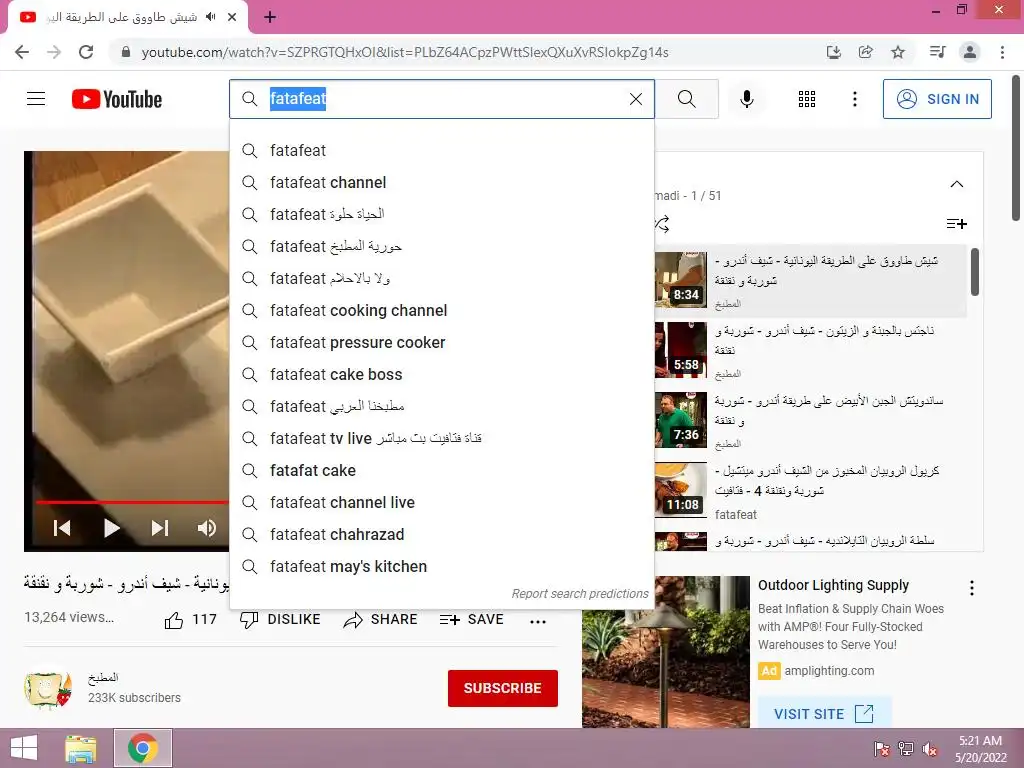Open the Windows Start menu
Screen dimensions: 1024x768
pyautogui.click(x=24, y=748)
